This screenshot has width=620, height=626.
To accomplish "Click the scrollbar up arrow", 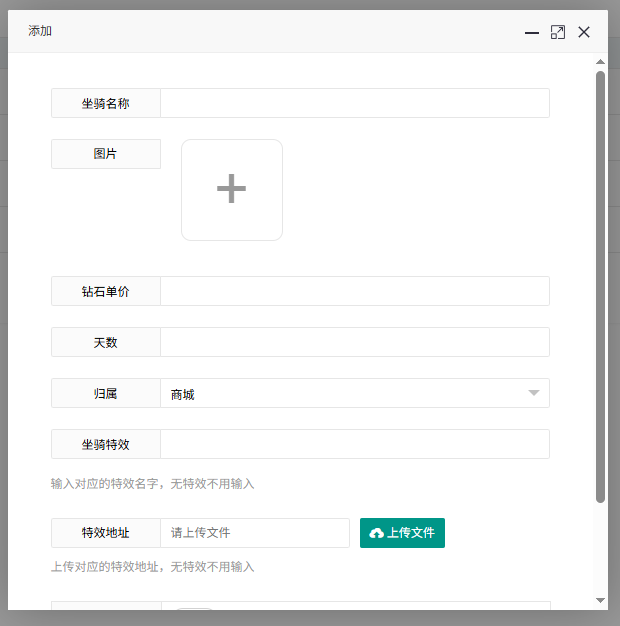I will 600,62.
